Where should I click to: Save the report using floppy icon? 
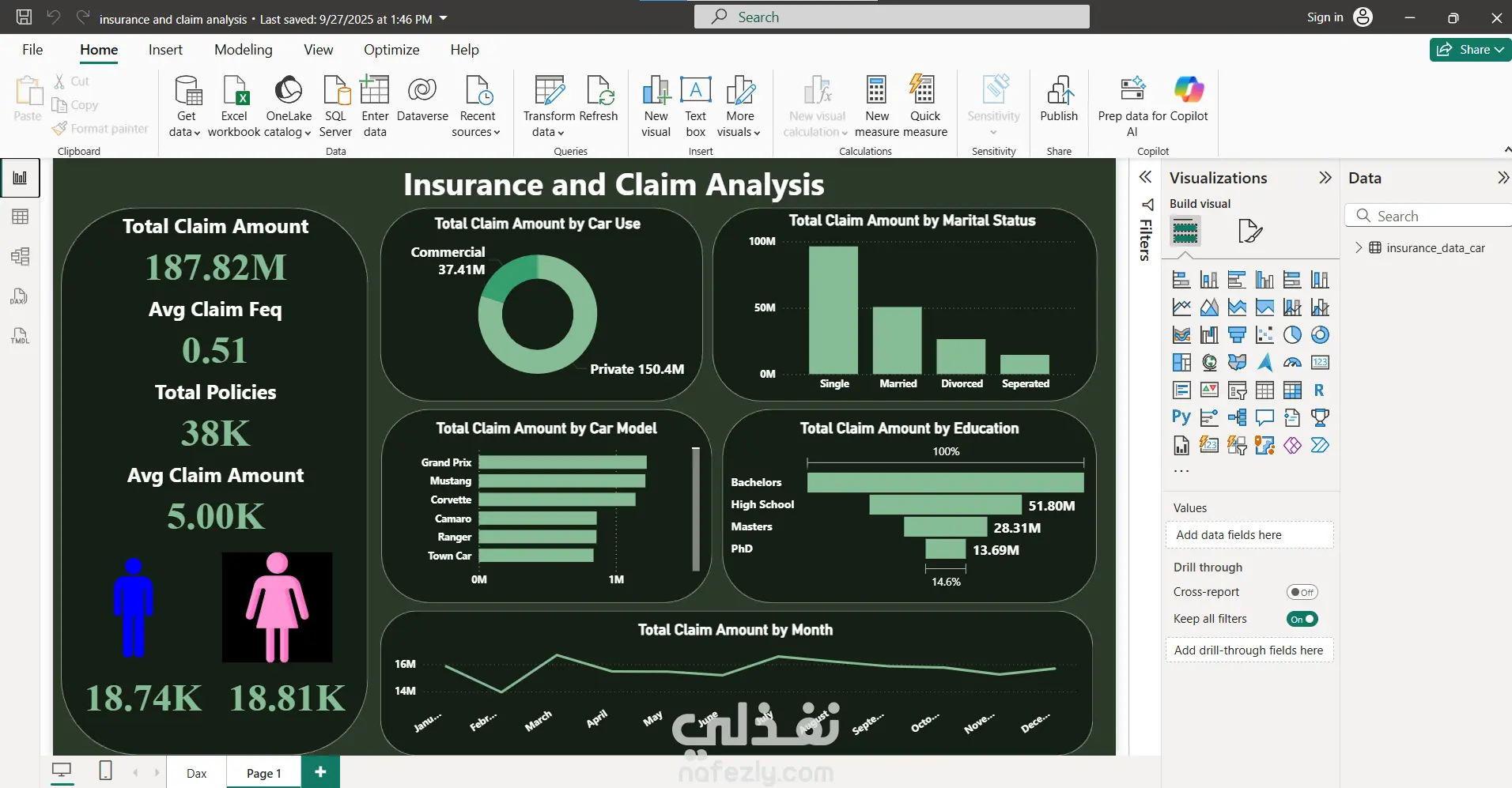coord(25,17)
